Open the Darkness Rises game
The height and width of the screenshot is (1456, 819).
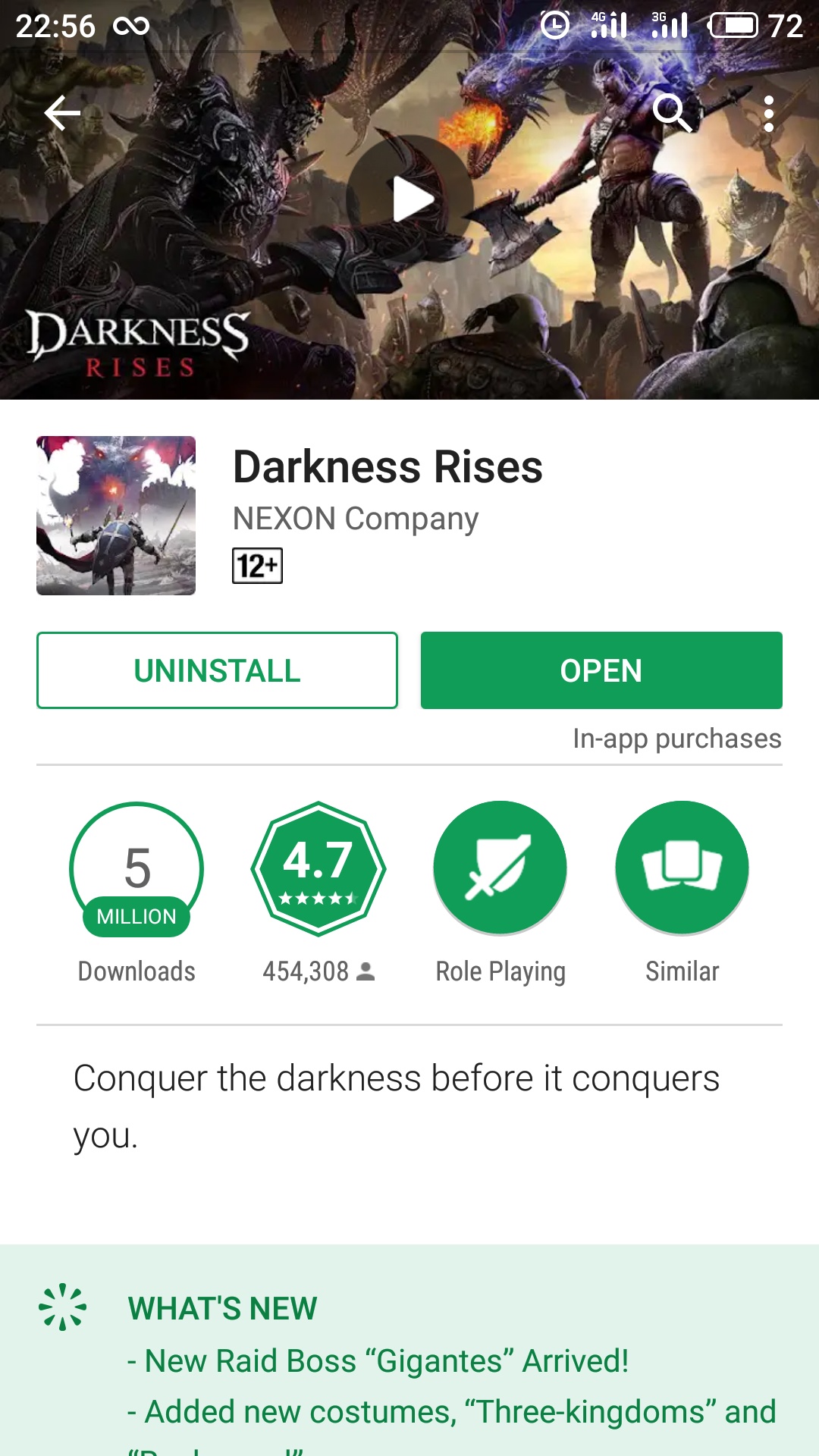[x=601, y=670]
